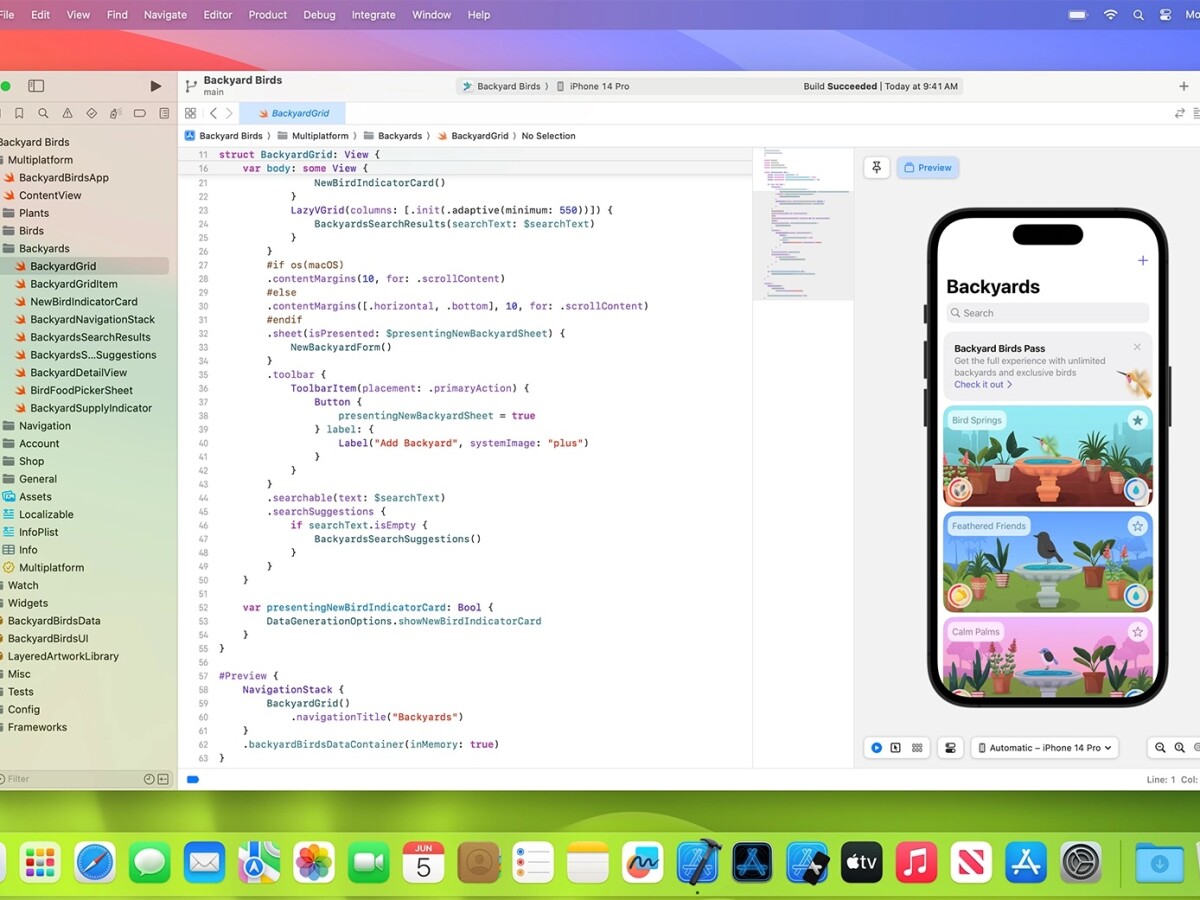Open the Debug menu

coord(320,15)
